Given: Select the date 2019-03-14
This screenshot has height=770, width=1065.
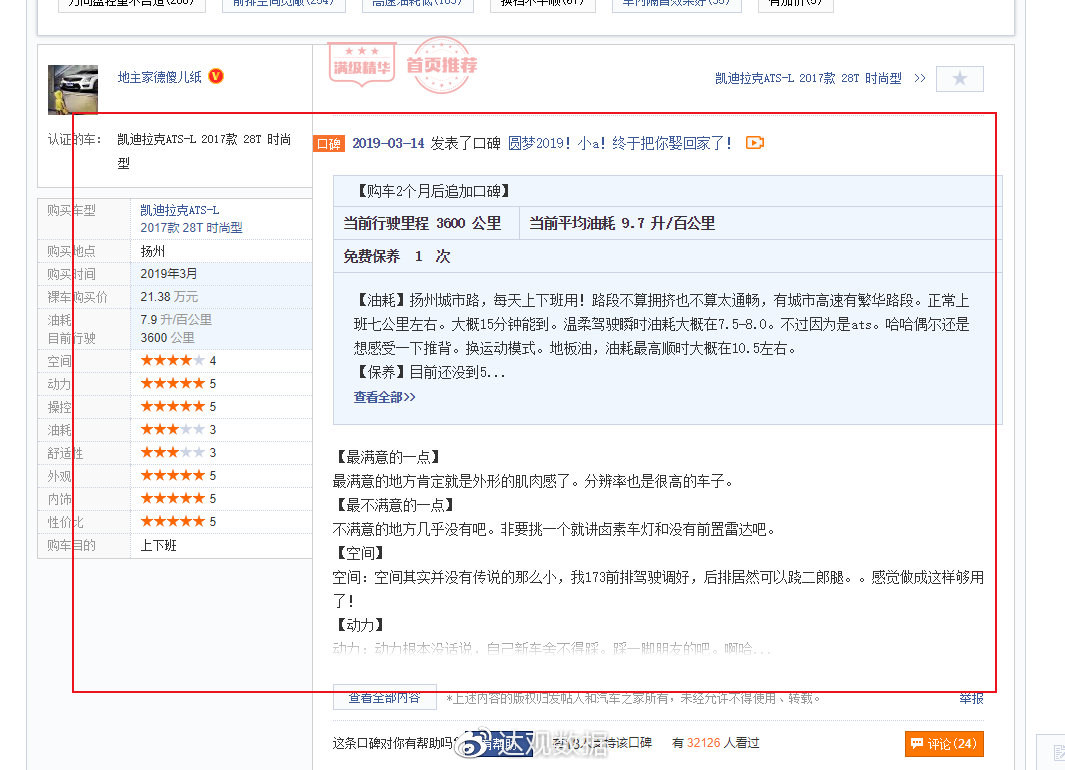Looking at the screenshot, I should 388,143.
